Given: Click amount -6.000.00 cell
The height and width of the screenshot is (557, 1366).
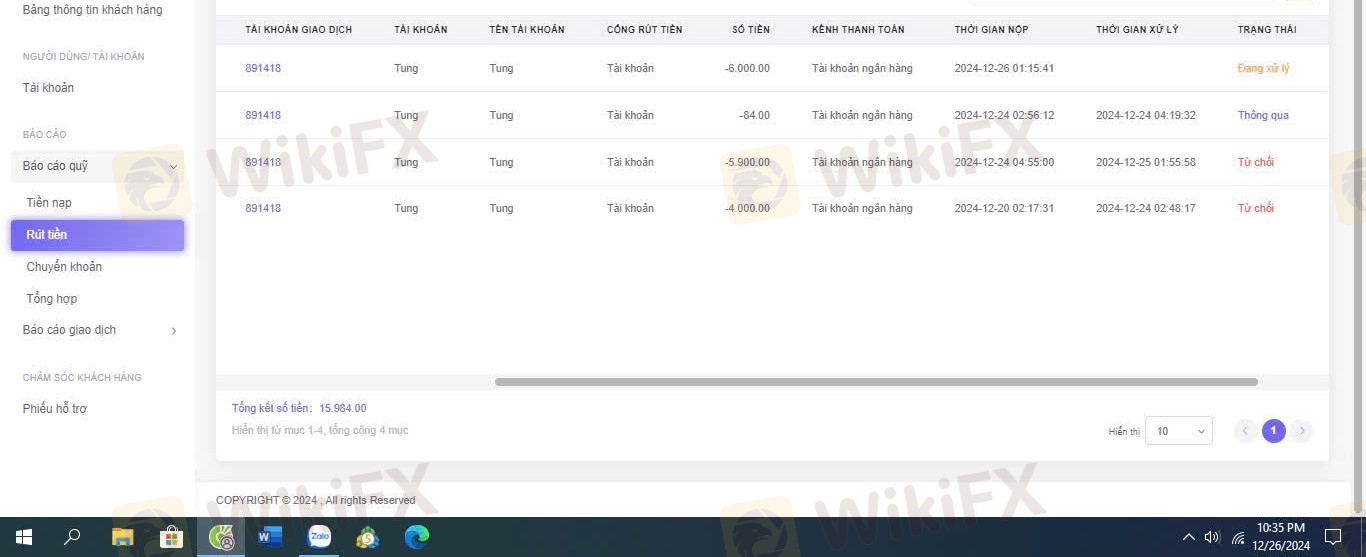Looking at the screenshot, I should click(x=747, y=68).
